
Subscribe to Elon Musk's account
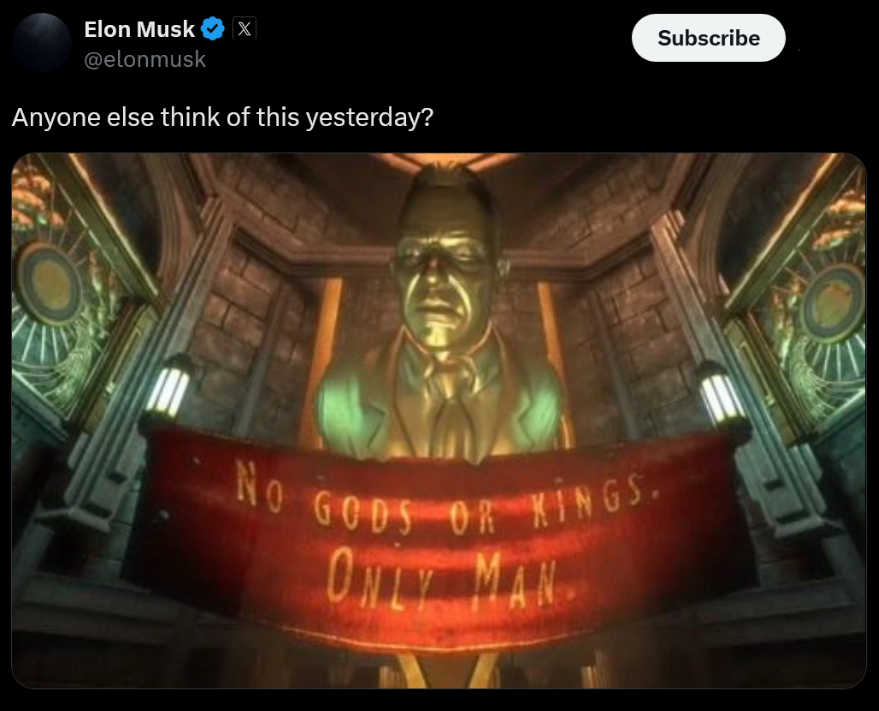708,38
